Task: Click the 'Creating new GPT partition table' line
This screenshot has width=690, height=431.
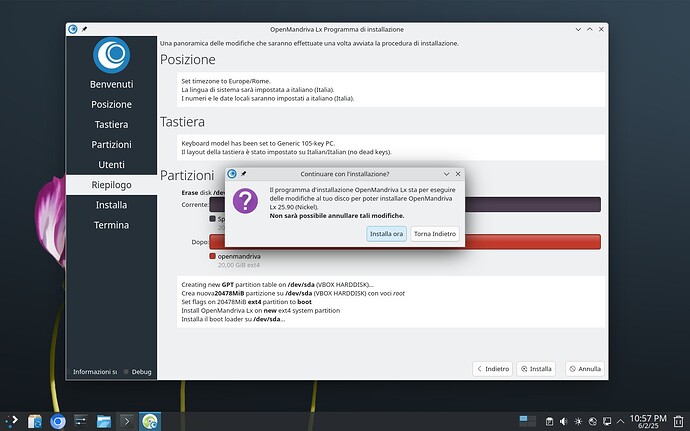Action: pos(277,285)
